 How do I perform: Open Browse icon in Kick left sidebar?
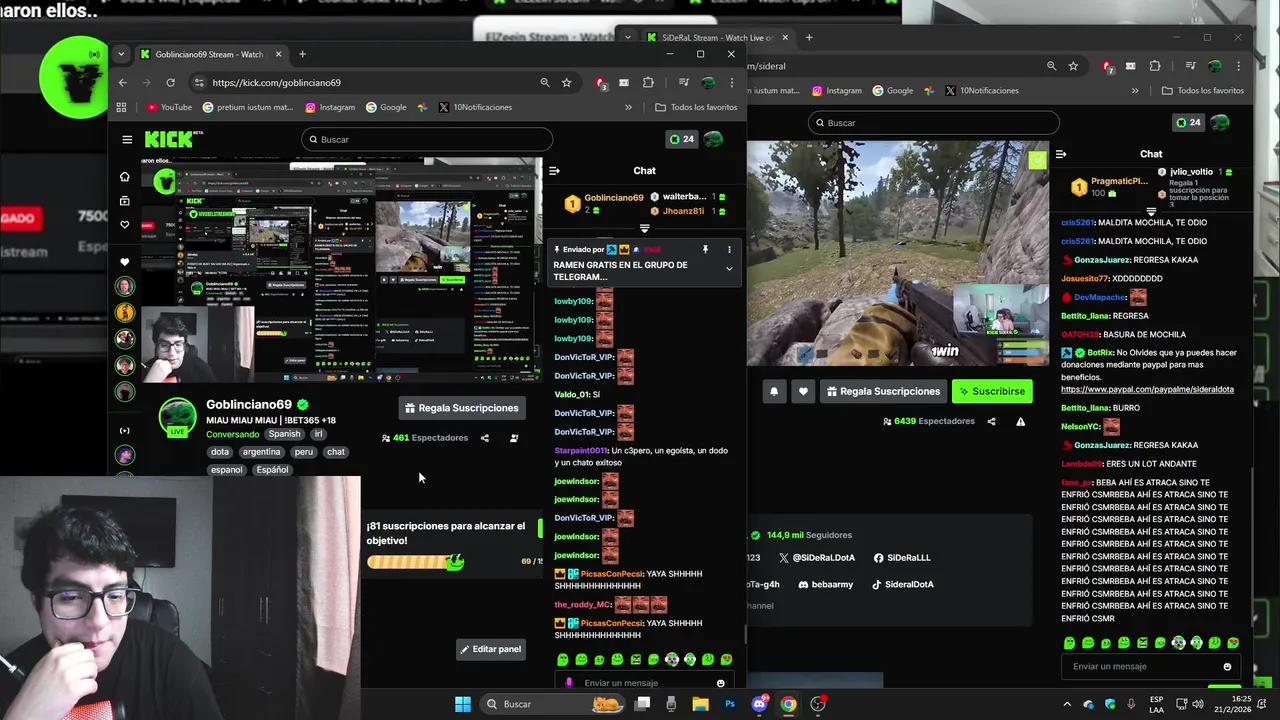pos(124,201)
